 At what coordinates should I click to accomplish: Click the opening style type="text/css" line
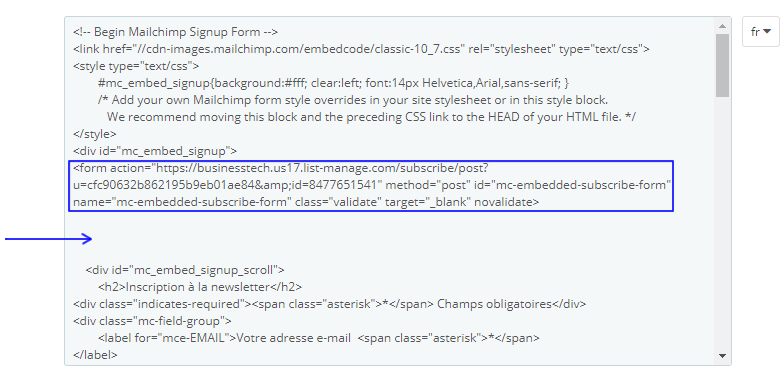136,66
